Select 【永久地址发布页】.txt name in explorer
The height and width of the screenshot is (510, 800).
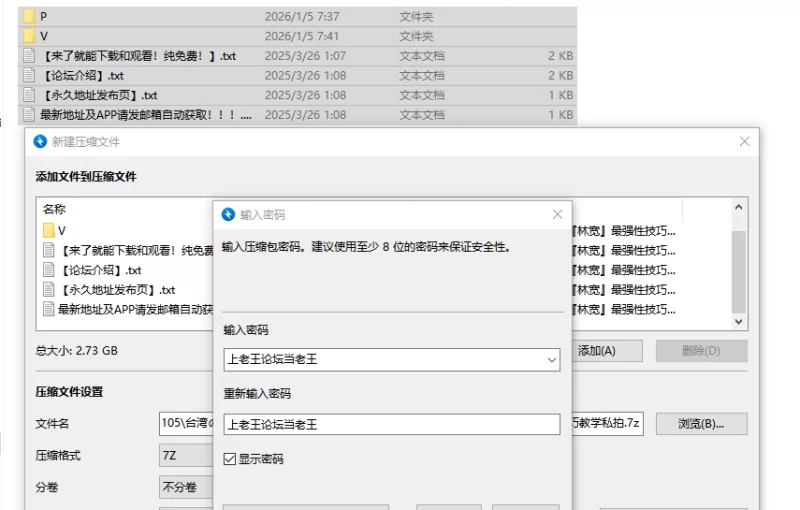(99, 95)
